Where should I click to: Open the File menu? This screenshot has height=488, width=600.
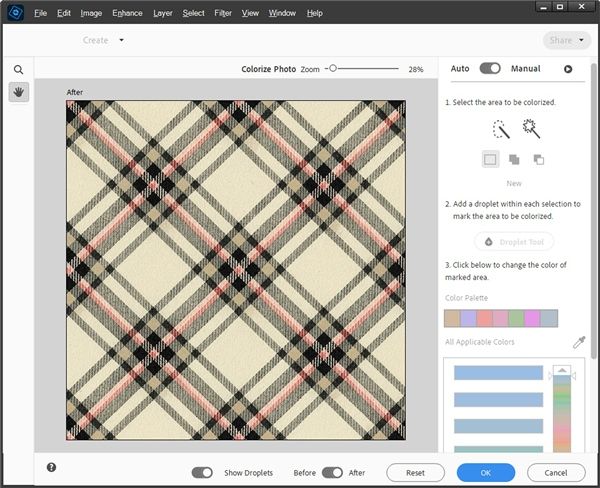tap(41, 13)
